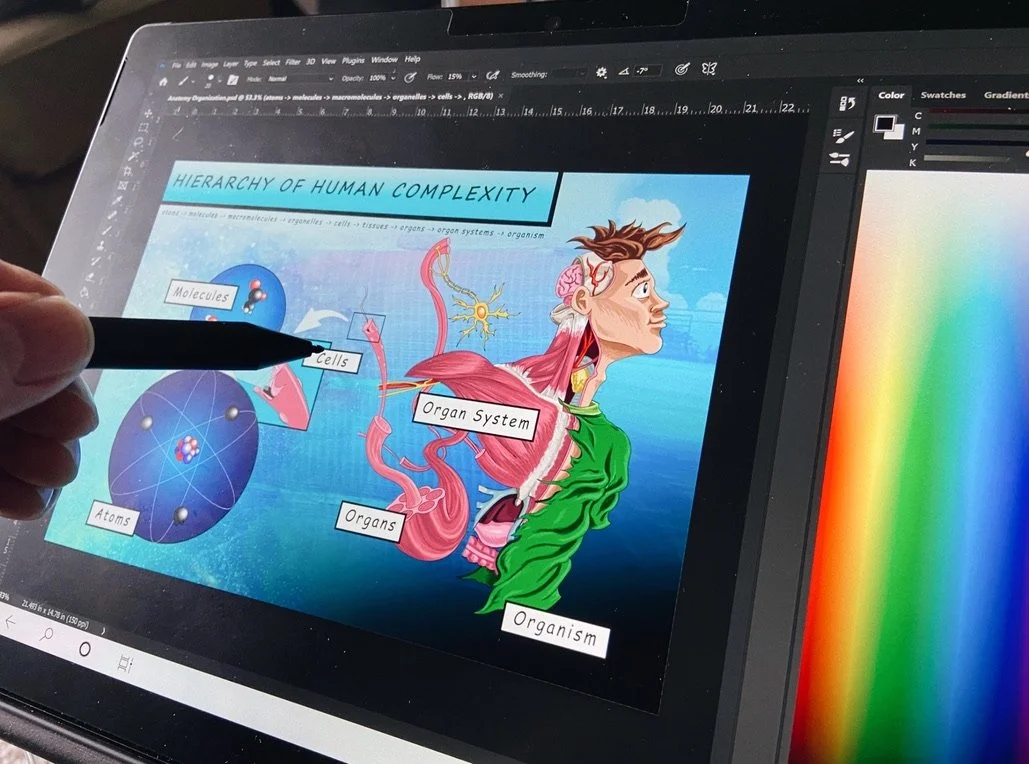The height and width of the screenshot is (764, 1029).
Task: Click the Opacity 100% field
Action: pos(377,77)
